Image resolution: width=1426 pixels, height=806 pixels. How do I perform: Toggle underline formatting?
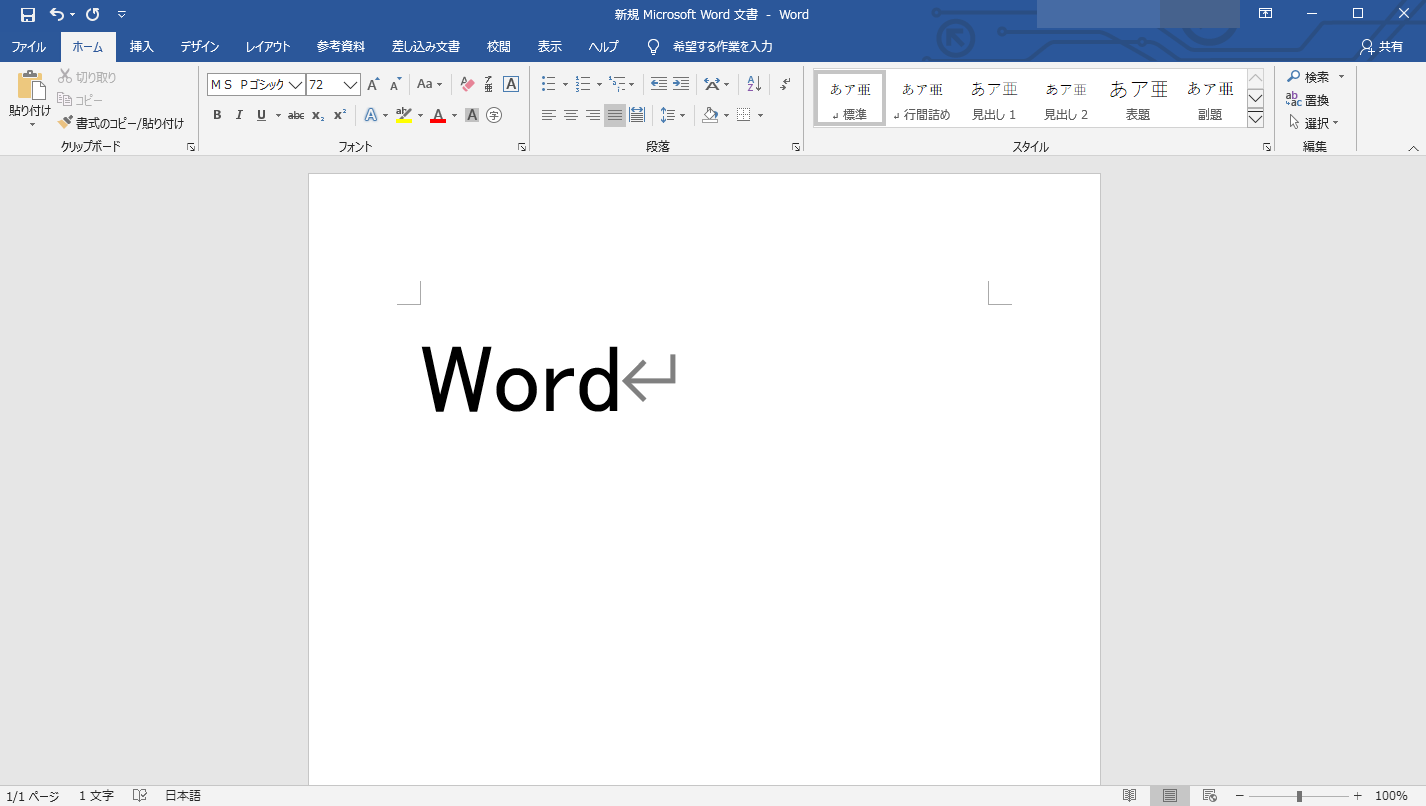click(x=262, y=115)
